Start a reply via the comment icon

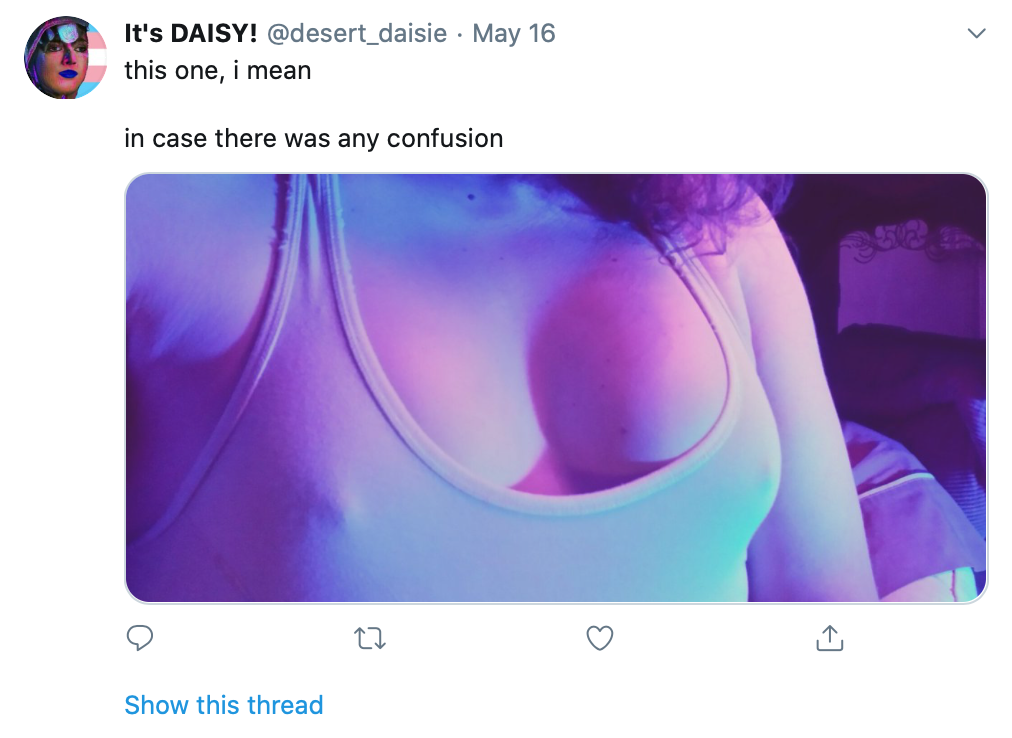[x=139, y=638]
